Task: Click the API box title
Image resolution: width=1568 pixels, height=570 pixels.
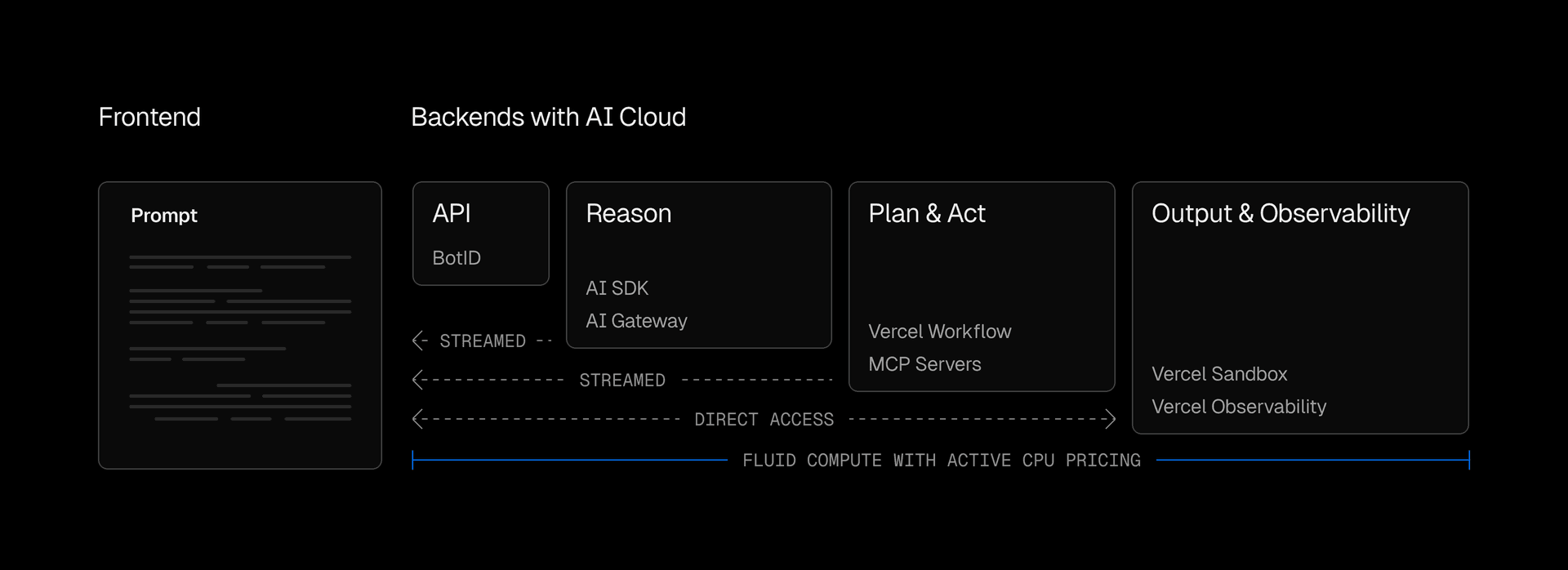Action: (x=452, y=213)
